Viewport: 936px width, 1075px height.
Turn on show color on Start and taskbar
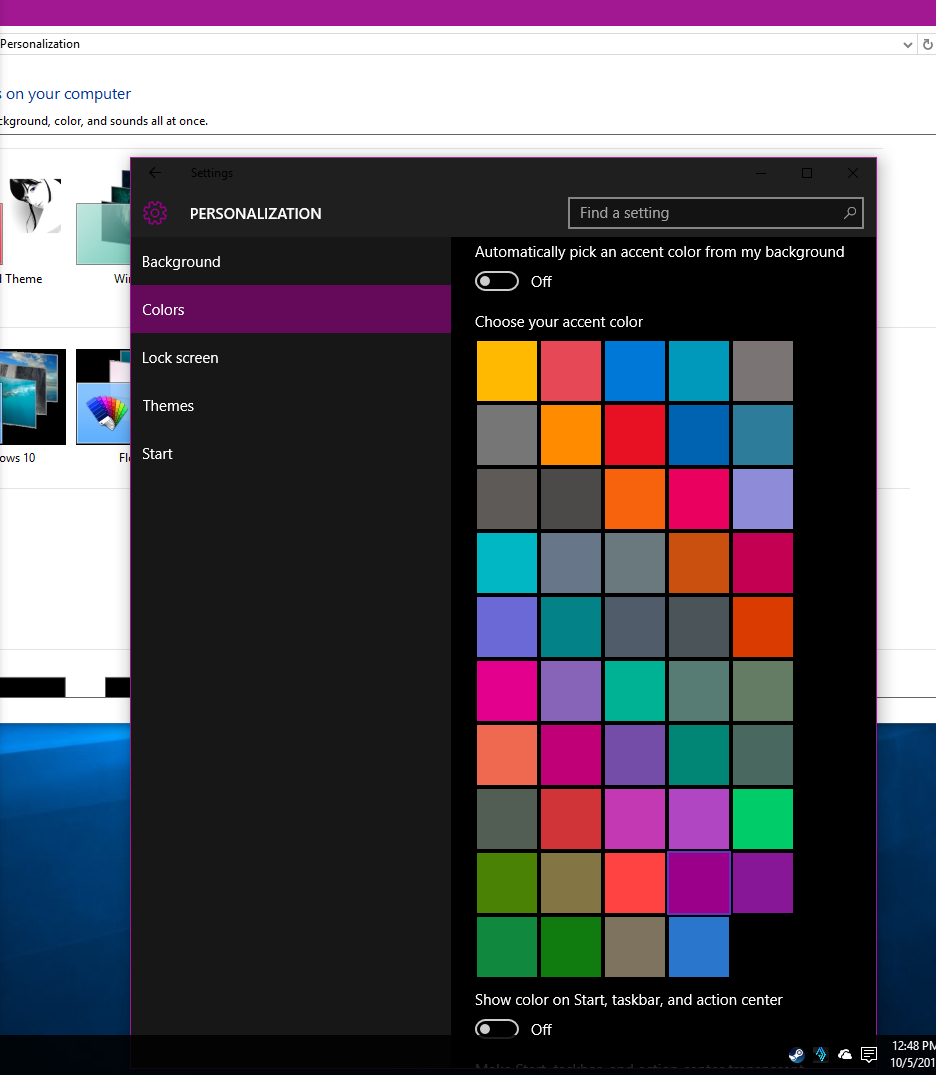pos(497,1029)
